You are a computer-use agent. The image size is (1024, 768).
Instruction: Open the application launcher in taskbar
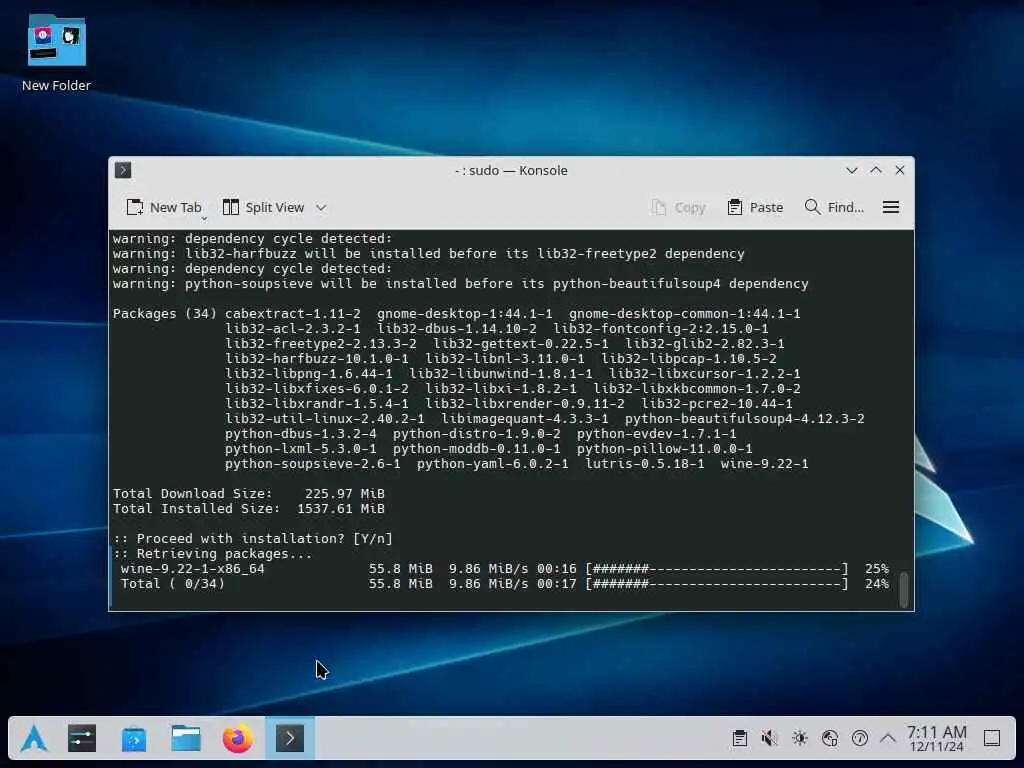tap(33, 739)
